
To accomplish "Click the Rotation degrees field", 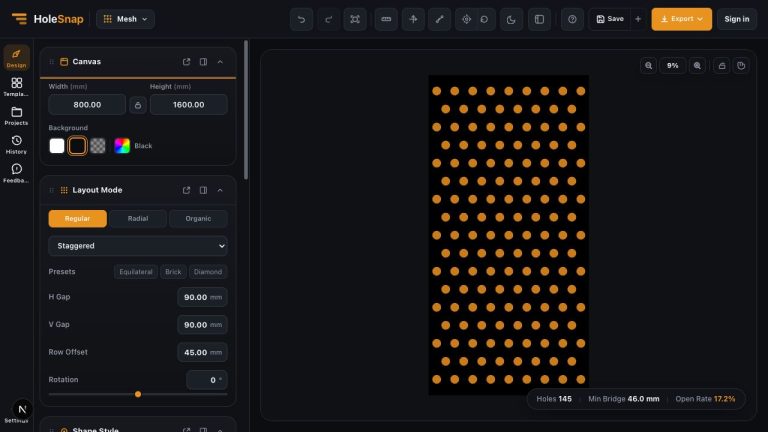I will [206, 380].
